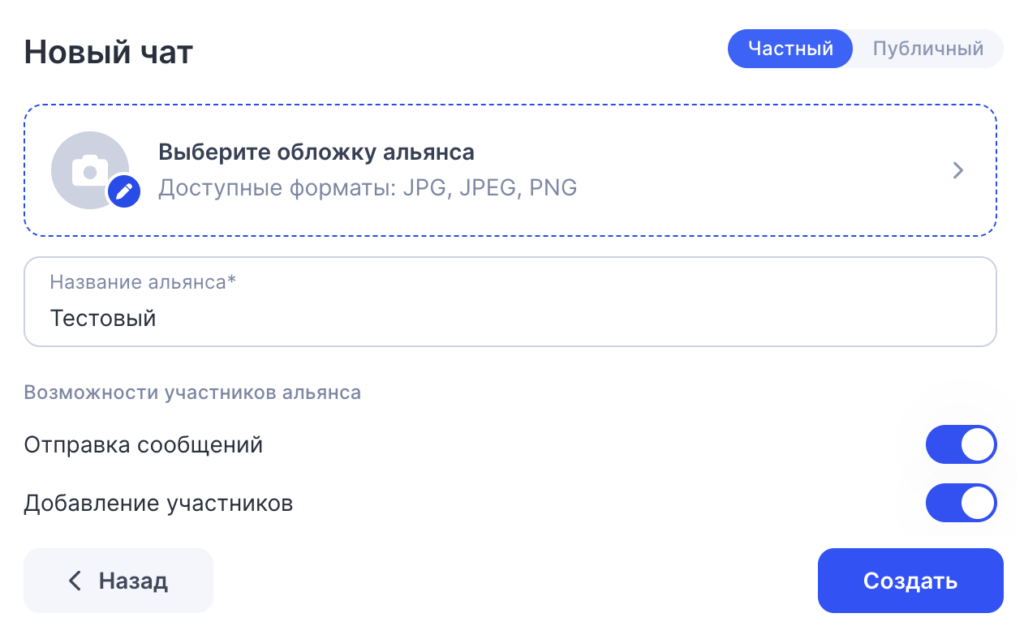1024x639 pixels.
Task: Disable the Отправка сообщений toggle
Action: click(x=961, y=445)
